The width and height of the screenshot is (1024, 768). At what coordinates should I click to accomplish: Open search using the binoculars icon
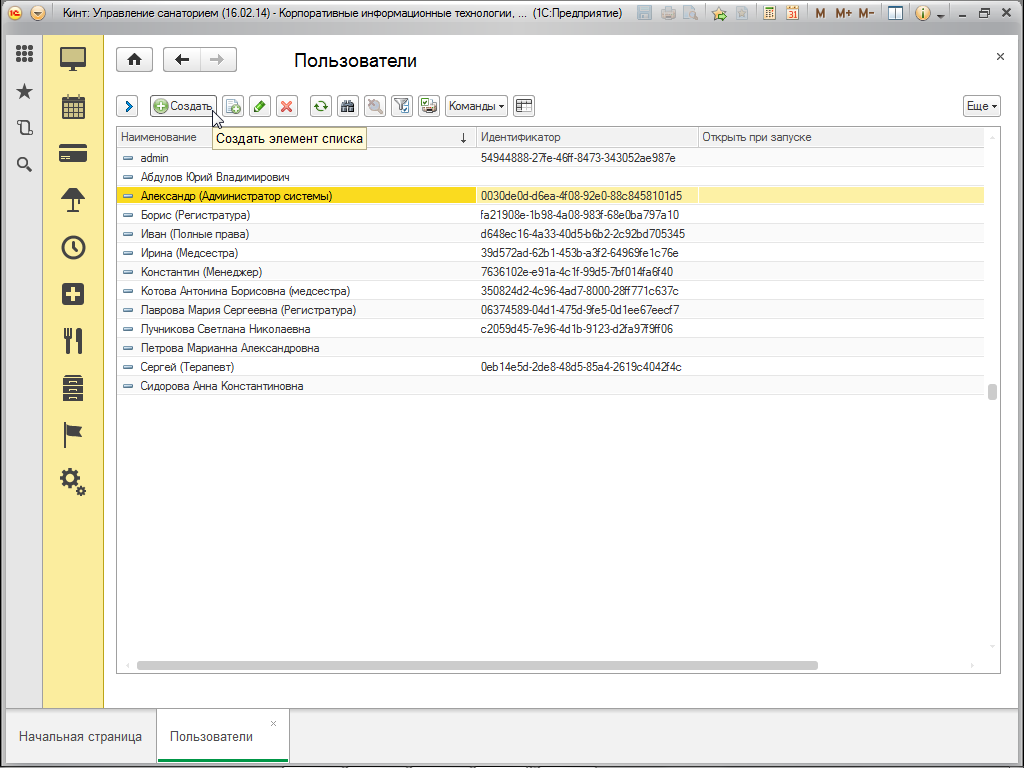click(x=348, y=106)
